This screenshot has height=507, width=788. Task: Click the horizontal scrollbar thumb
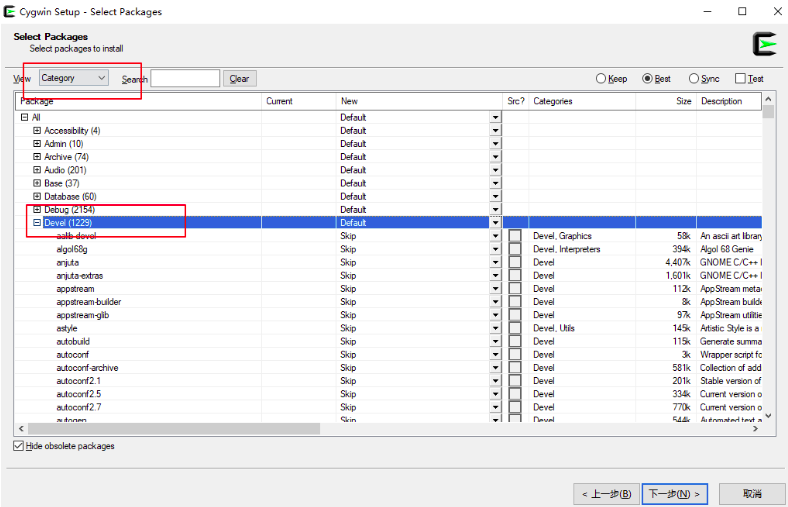[174, 429]
